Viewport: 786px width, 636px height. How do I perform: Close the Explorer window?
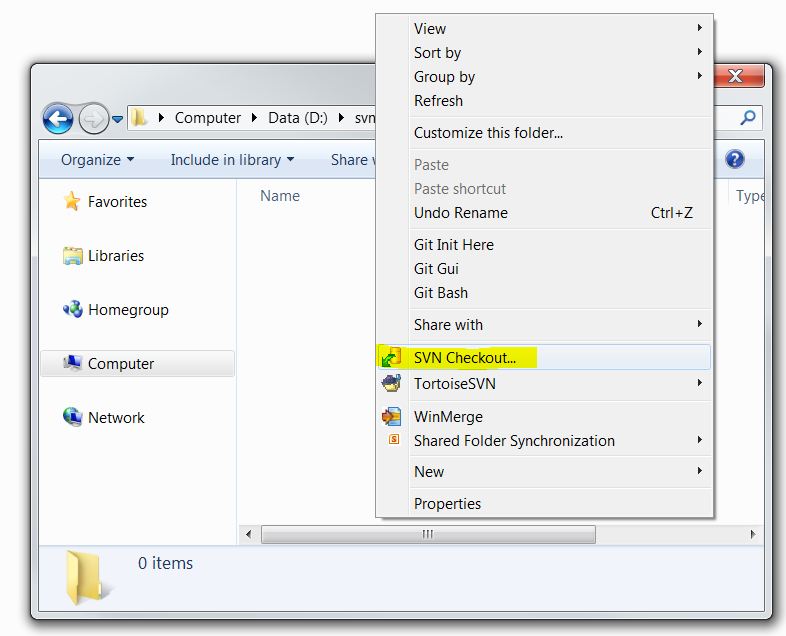(x=738, y=76)
